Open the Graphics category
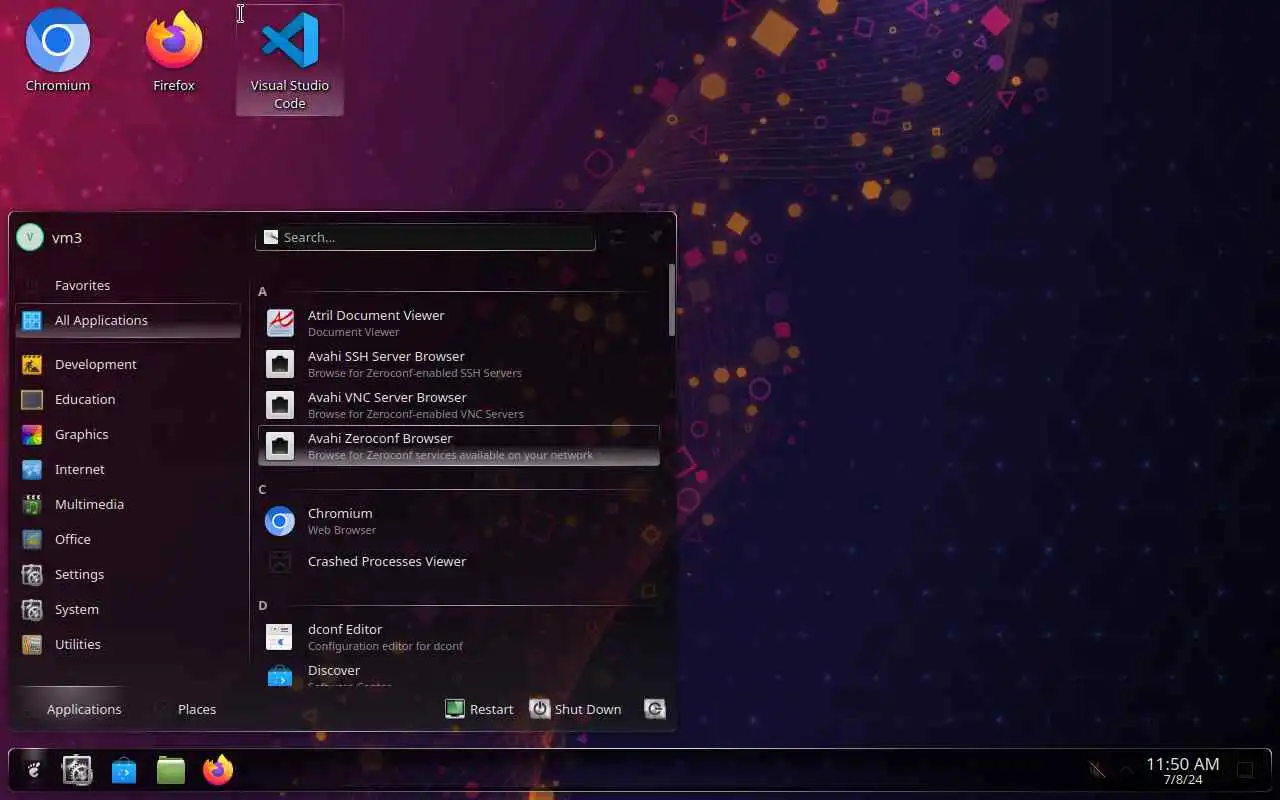This screenshot has height=800, width=1280. coord(128,434)
